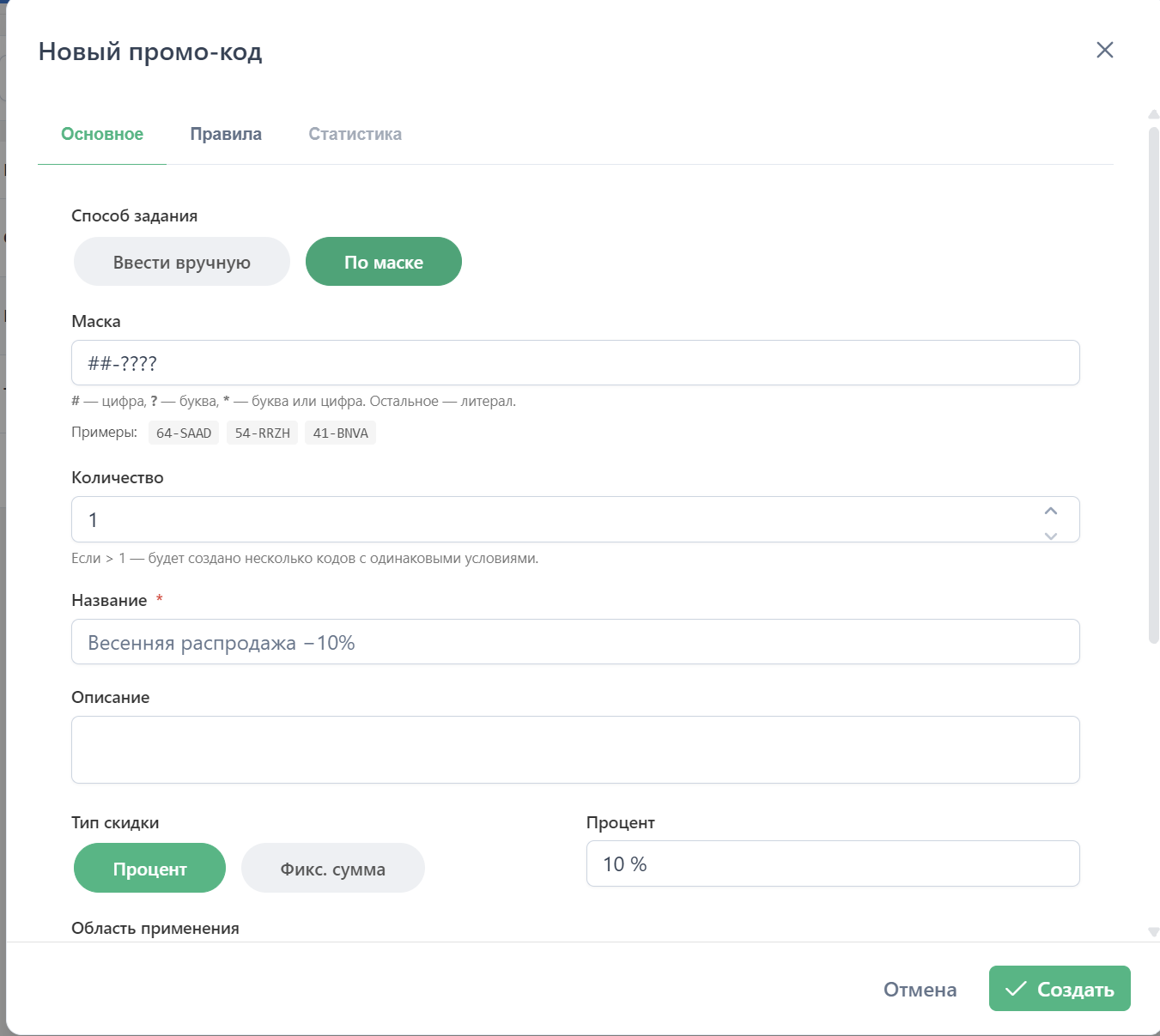Open the Статистика tab

(x=355, y=134)
